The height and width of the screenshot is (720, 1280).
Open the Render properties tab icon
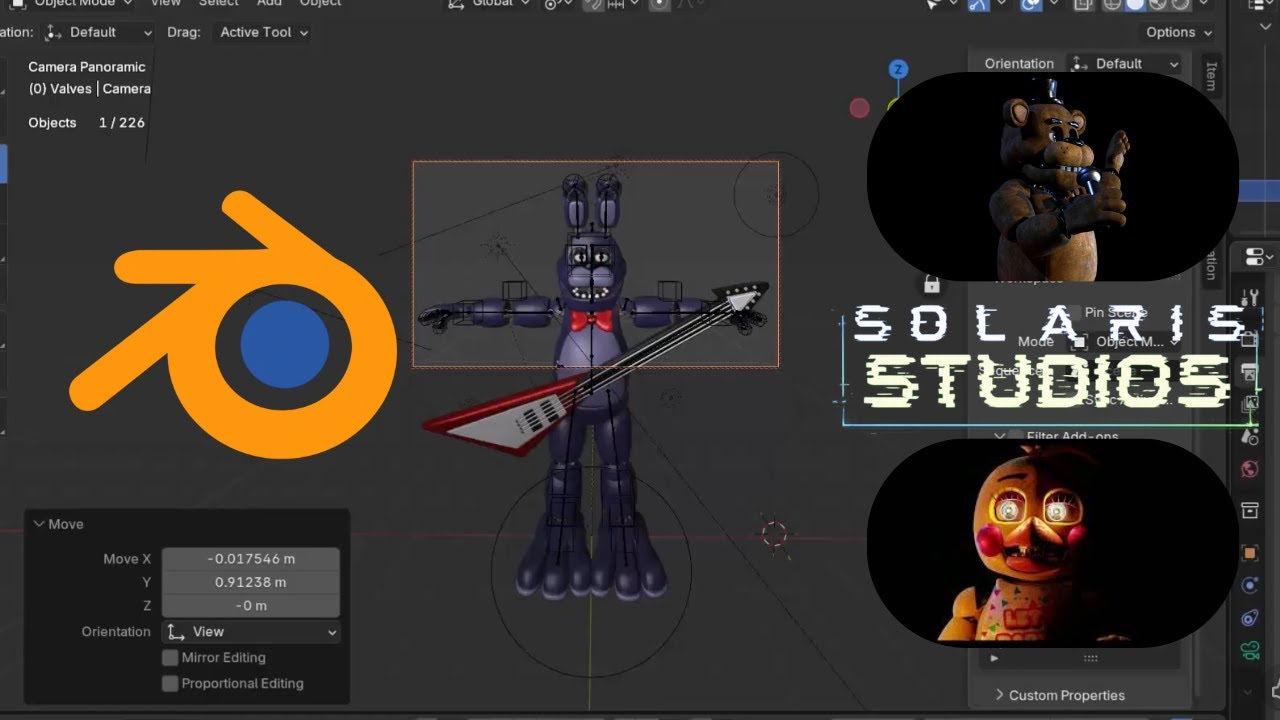tap(1250, 339)
